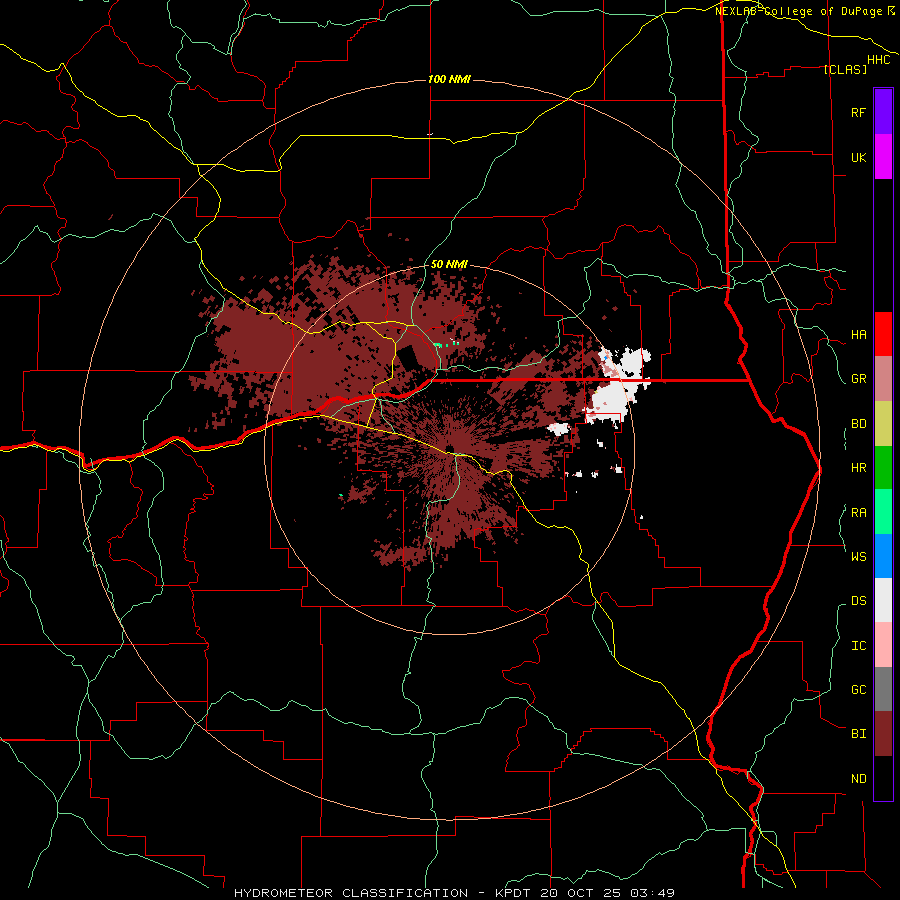Click the HA red legend swatch

pos(883,334)
